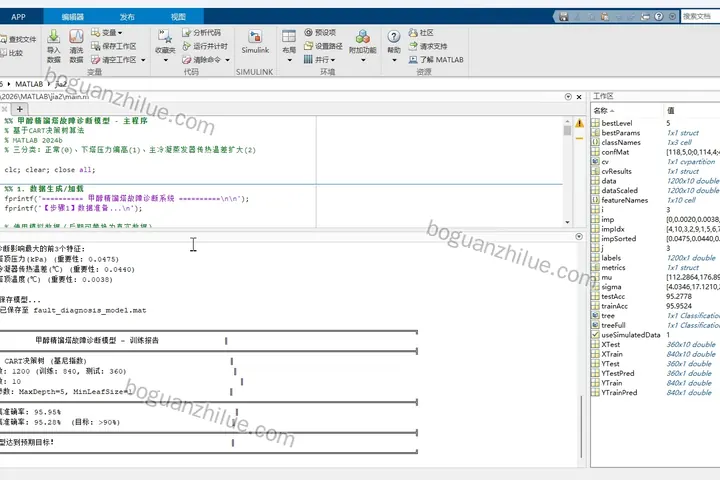Expand the 帮助 dropdown arrow
Viewport: 720px width, 480px height.
click(x=394, y=60)
